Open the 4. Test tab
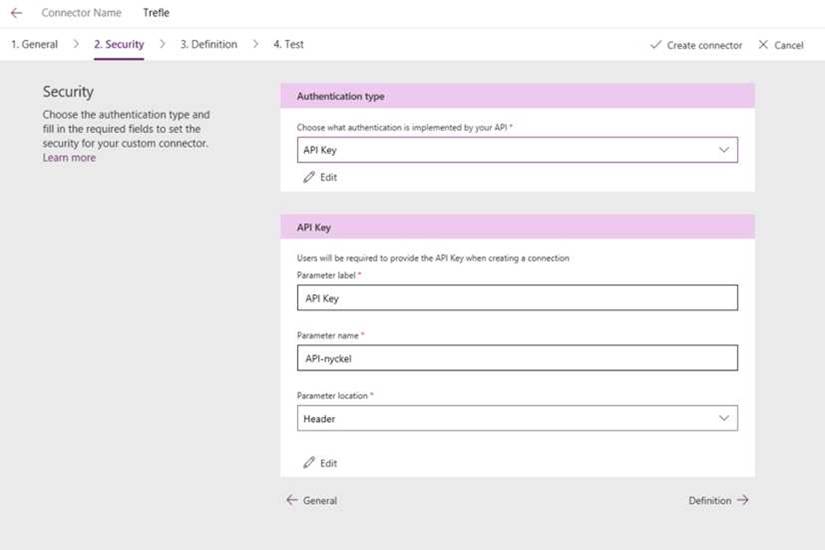Screen dimensions: 825x550 point(288,45)
